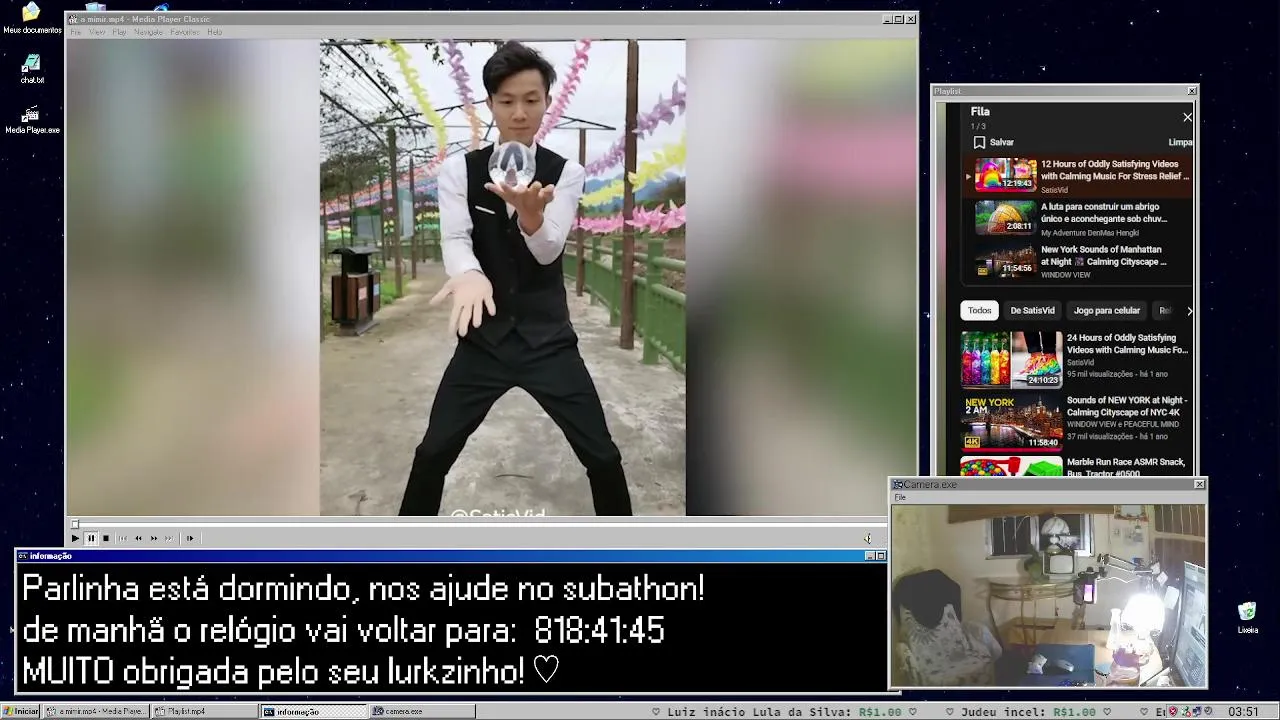Click the Camera.exe title bar icon

898,484
